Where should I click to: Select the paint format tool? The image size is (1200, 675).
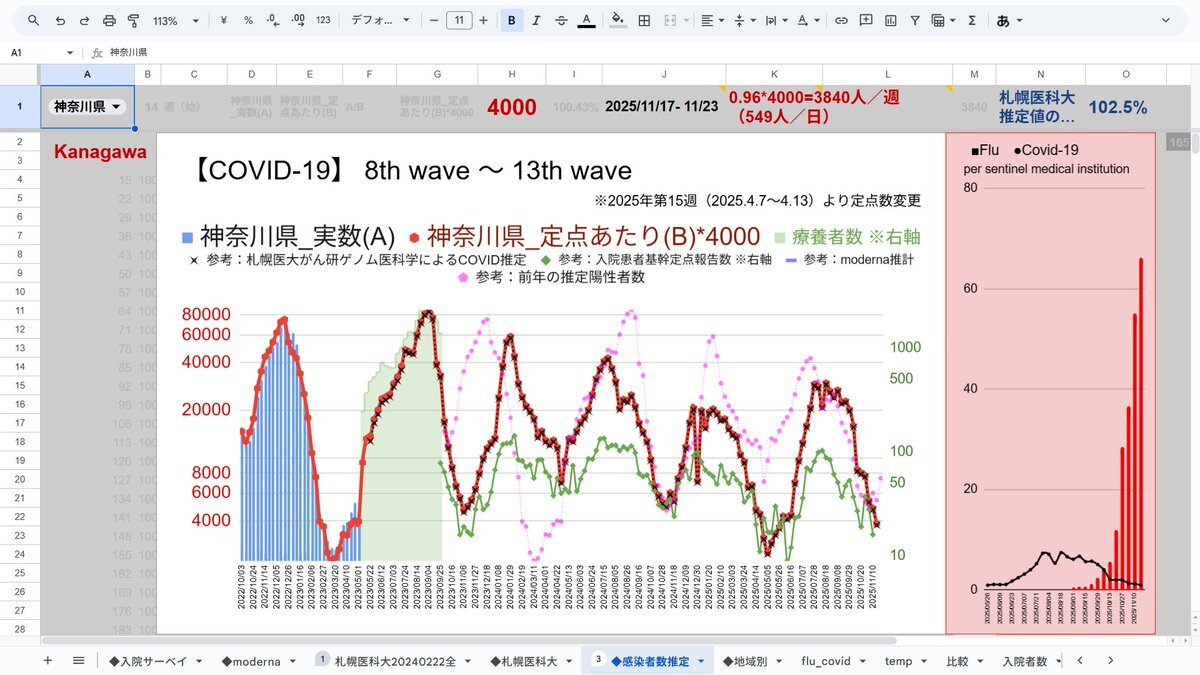[133, 20]
